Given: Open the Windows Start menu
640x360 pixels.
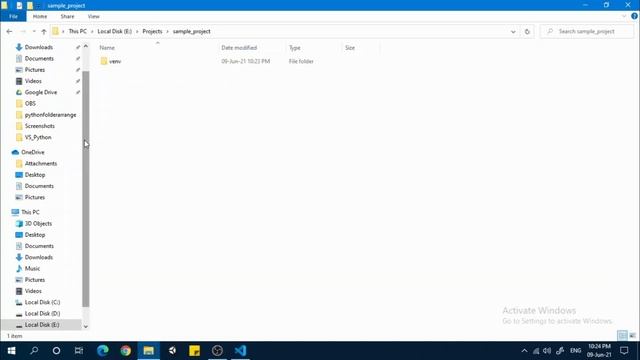Looking at the screenshot, I should tap(11, 351).
